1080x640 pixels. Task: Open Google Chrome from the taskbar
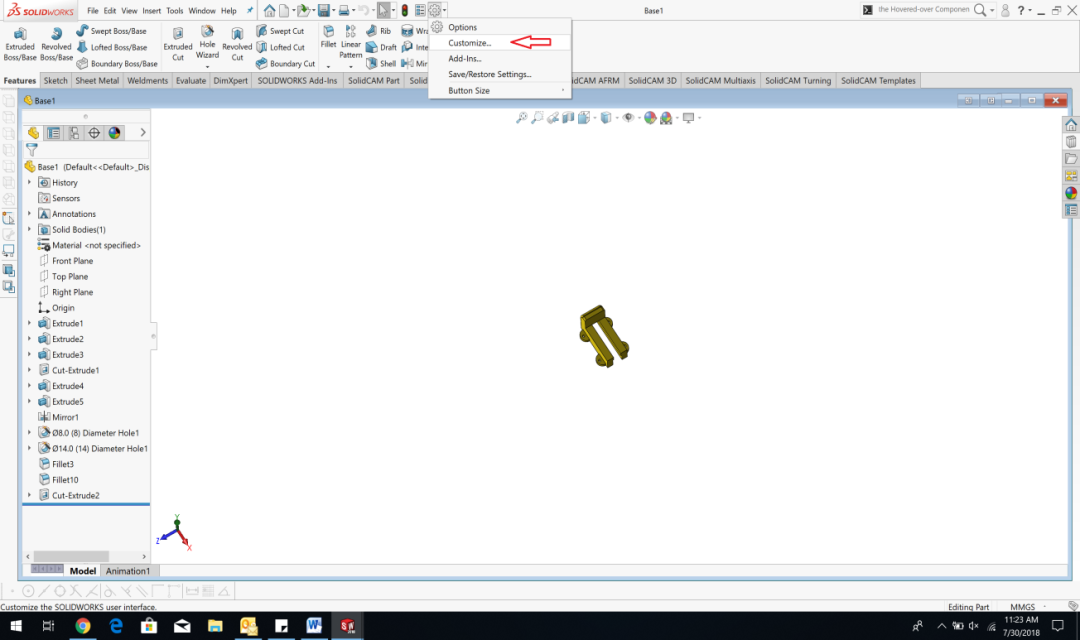(x=83, y=626)
